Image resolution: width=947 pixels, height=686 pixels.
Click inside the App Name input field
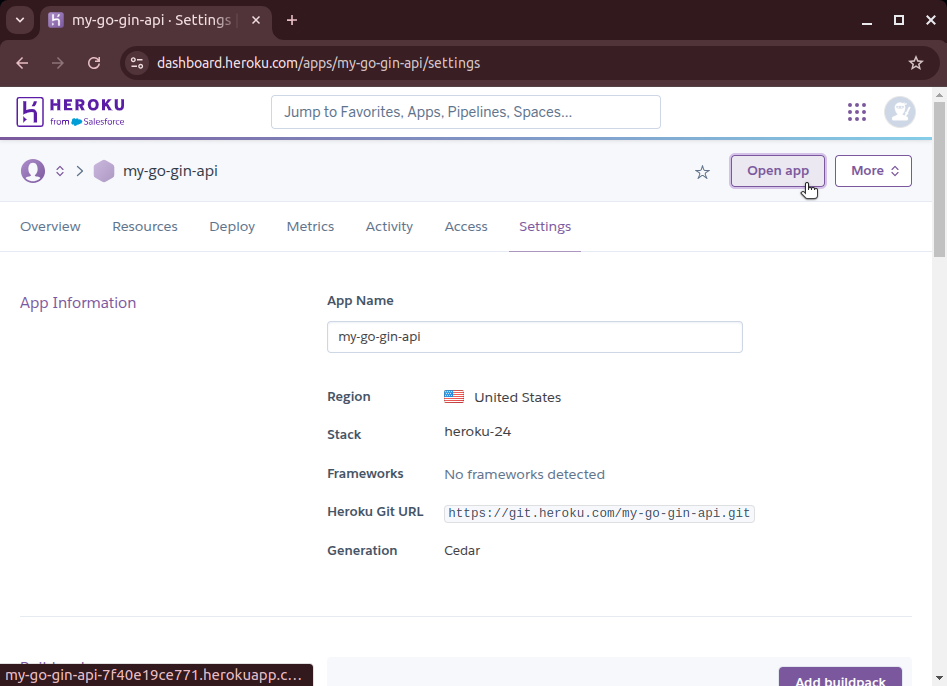(534, 337)
